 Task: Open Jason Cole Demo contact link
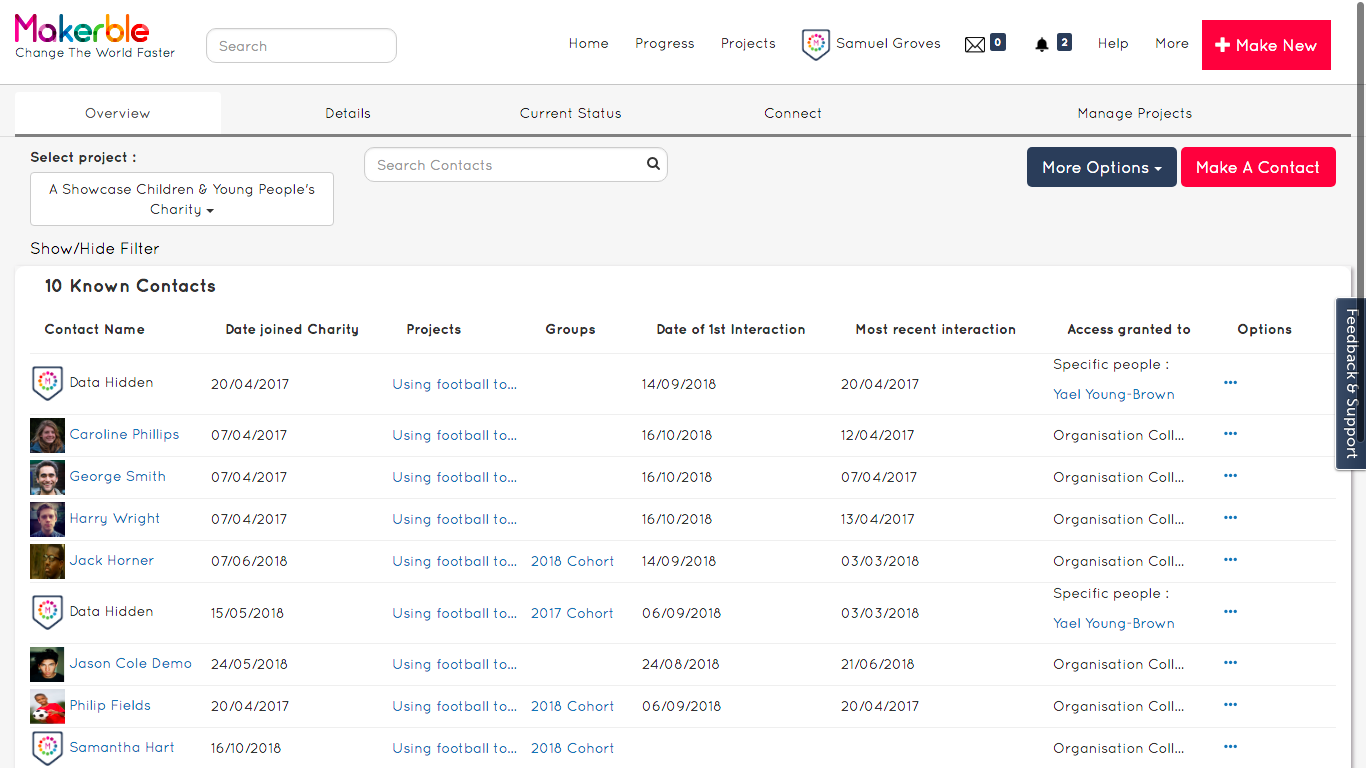pyautogui.click(x=131, y=663)
